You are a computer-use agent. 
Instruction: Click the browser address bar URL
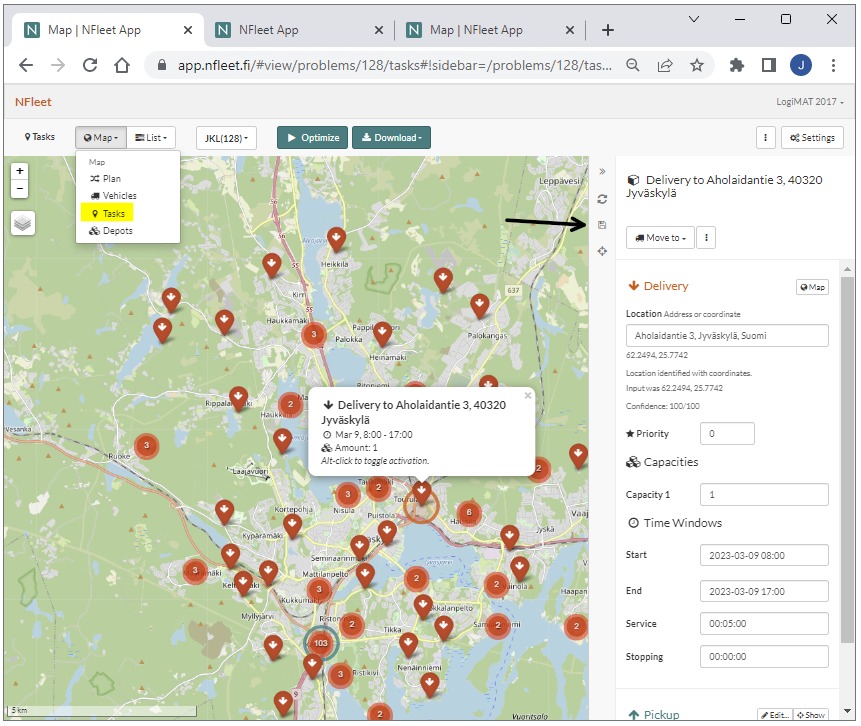point(394,65)
